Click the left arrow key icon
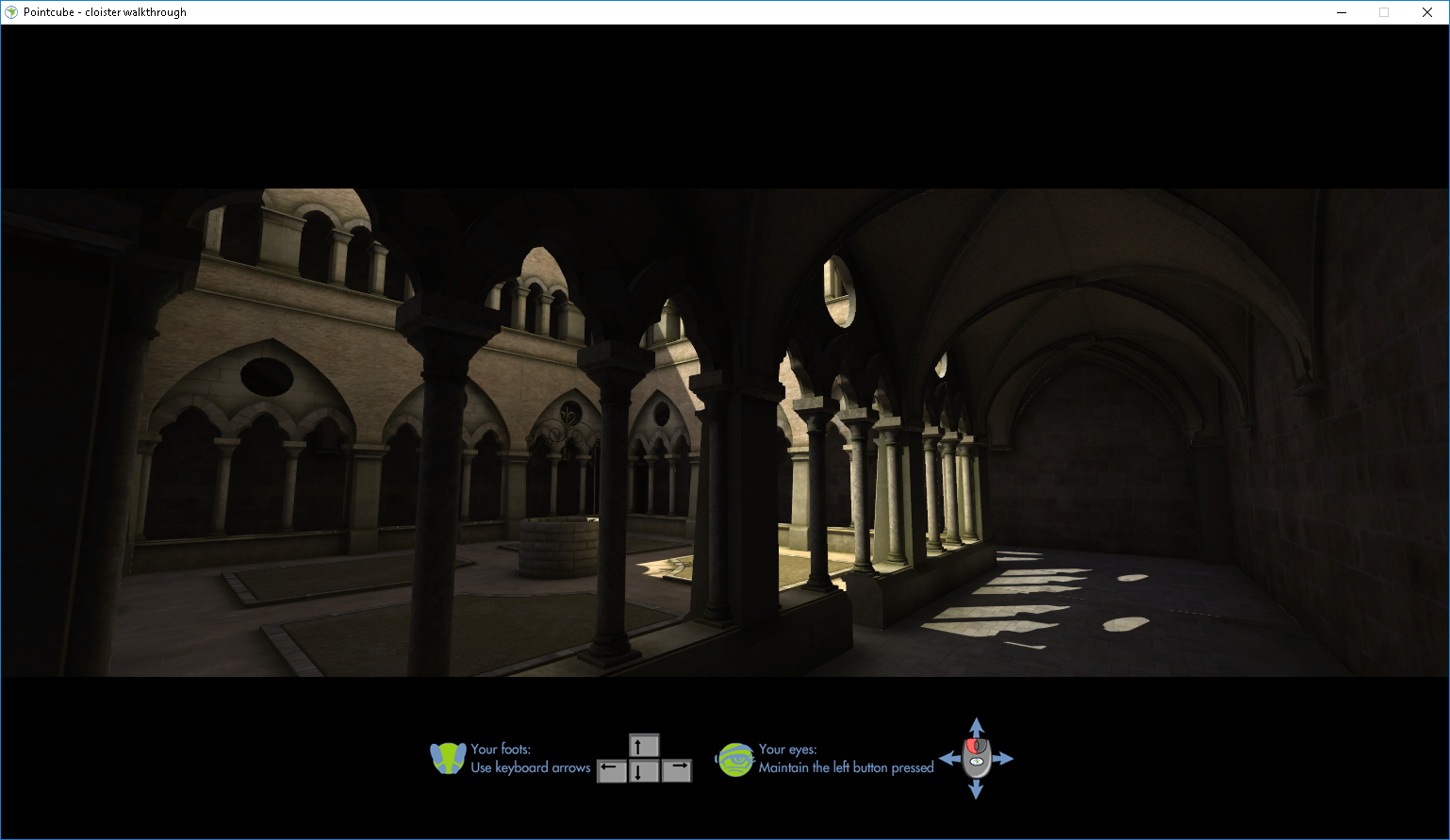Screen dimensions: 1450x840 coord(612,770)
